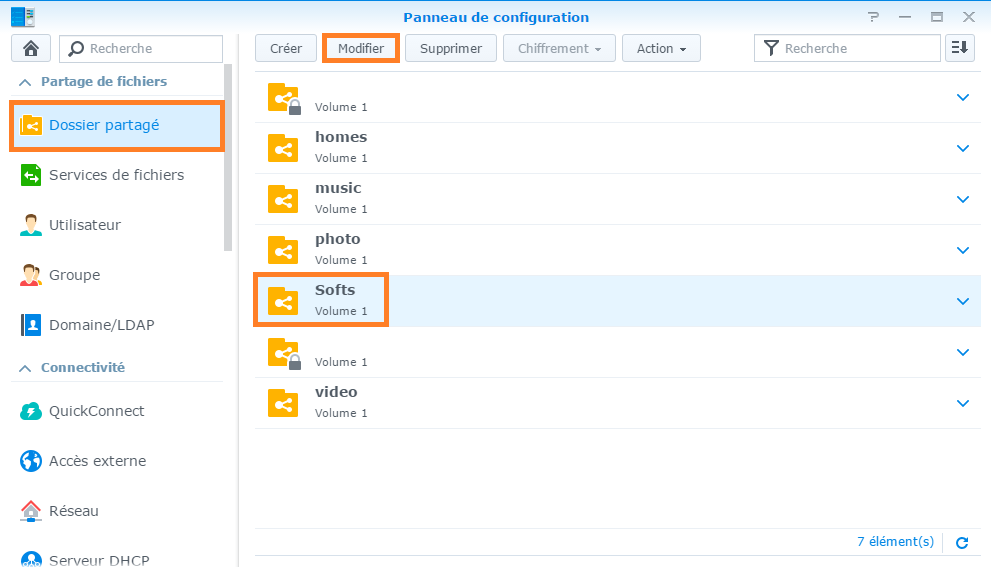This screenshot has width=991, height=567.
Task: Click the help question mark icon
Action: point(873,17)
